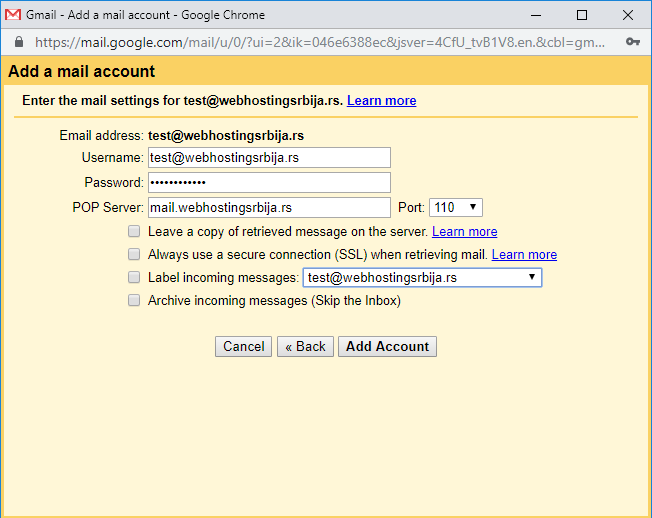Focus the Password input field
Image resolution: width=652 pixels, height=518 pixels.
(269, 183)
